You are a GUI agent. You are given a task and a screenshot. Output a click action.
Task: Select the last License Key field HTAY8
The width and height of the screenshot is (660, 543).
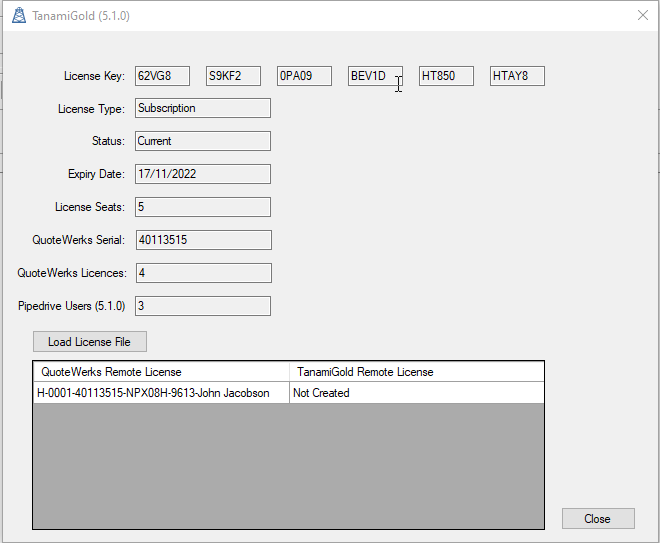[x=517, y=76]
